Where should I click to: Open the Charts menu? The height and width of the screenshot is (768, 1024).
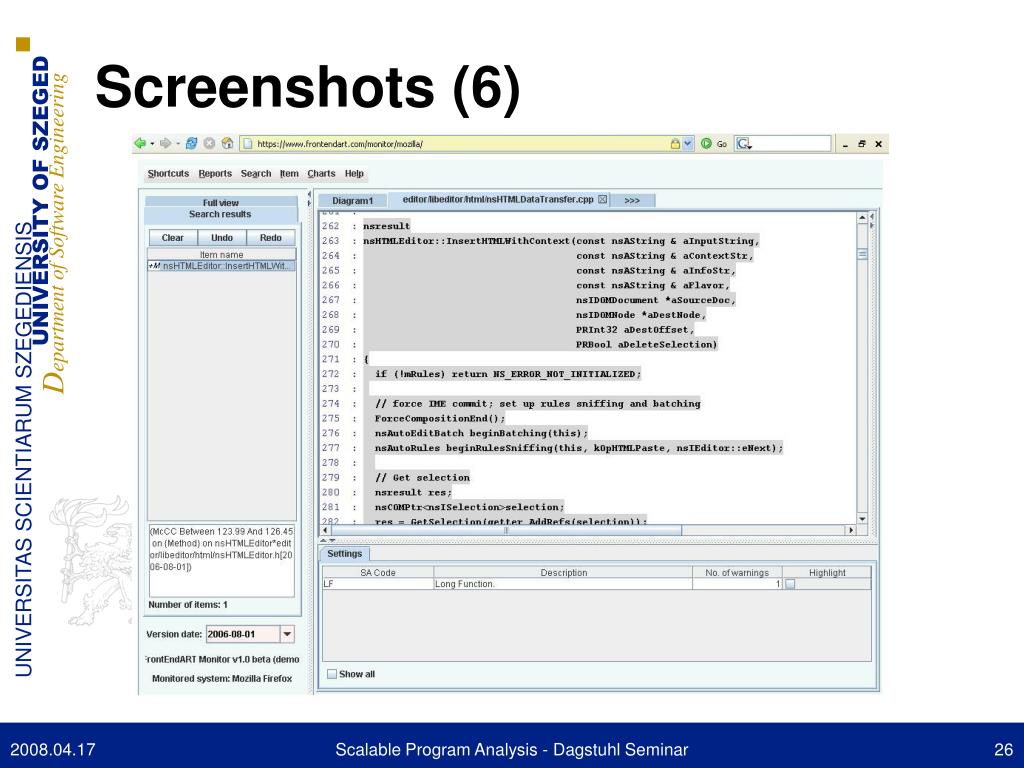point(321,173)
